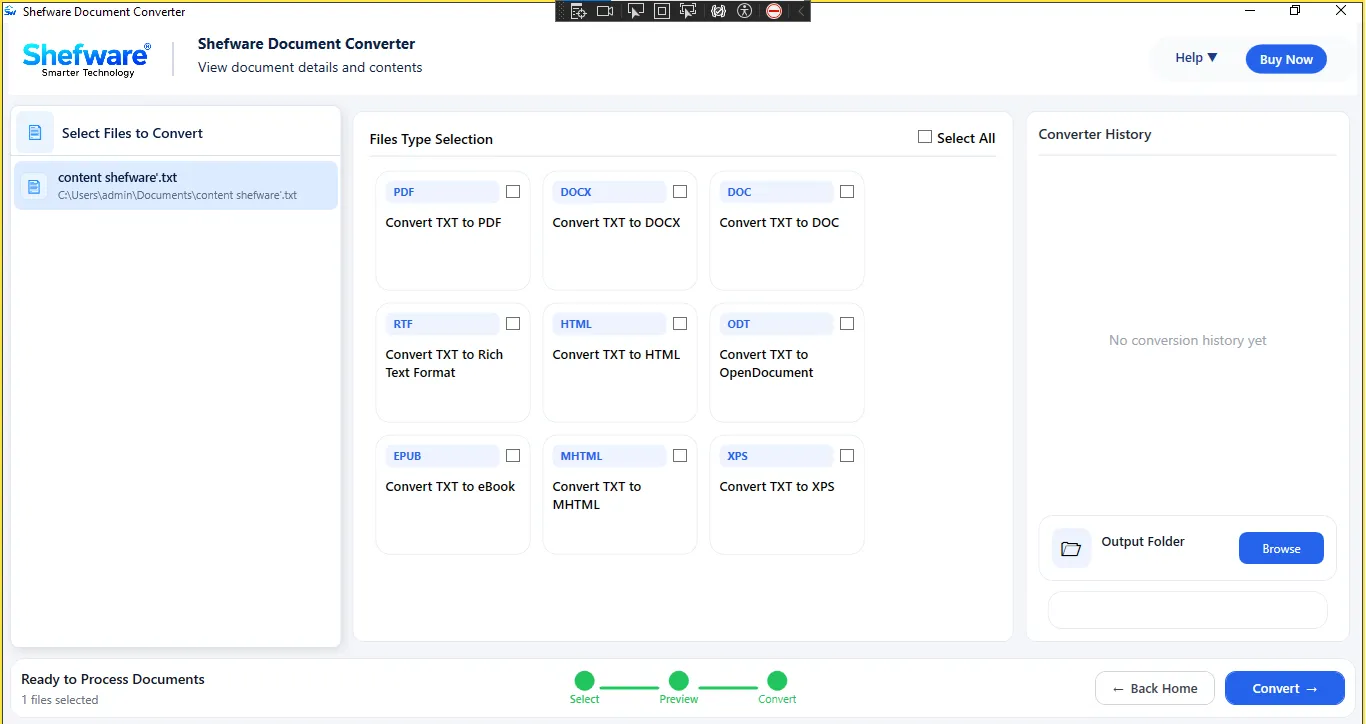
Task: Click the HTML format tag label
Action: point(609,324)
